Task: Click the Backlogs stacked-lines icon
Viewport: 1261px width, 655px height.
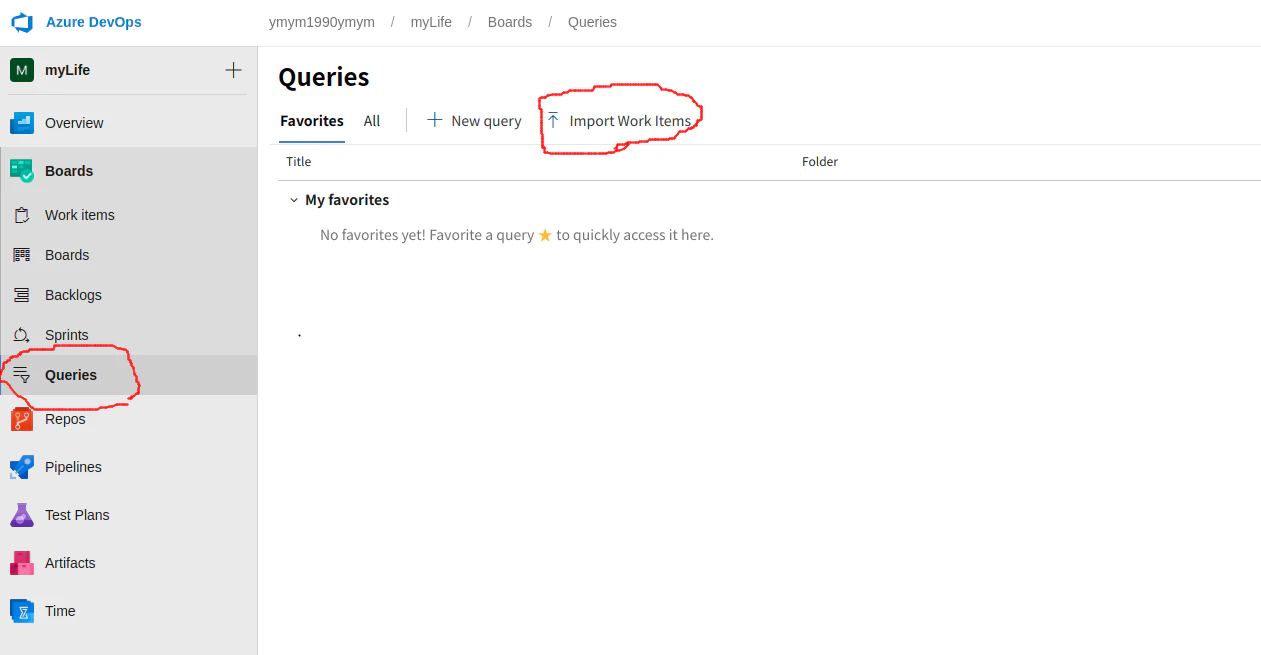Action: pyautogui.click(x=22, y=295)
